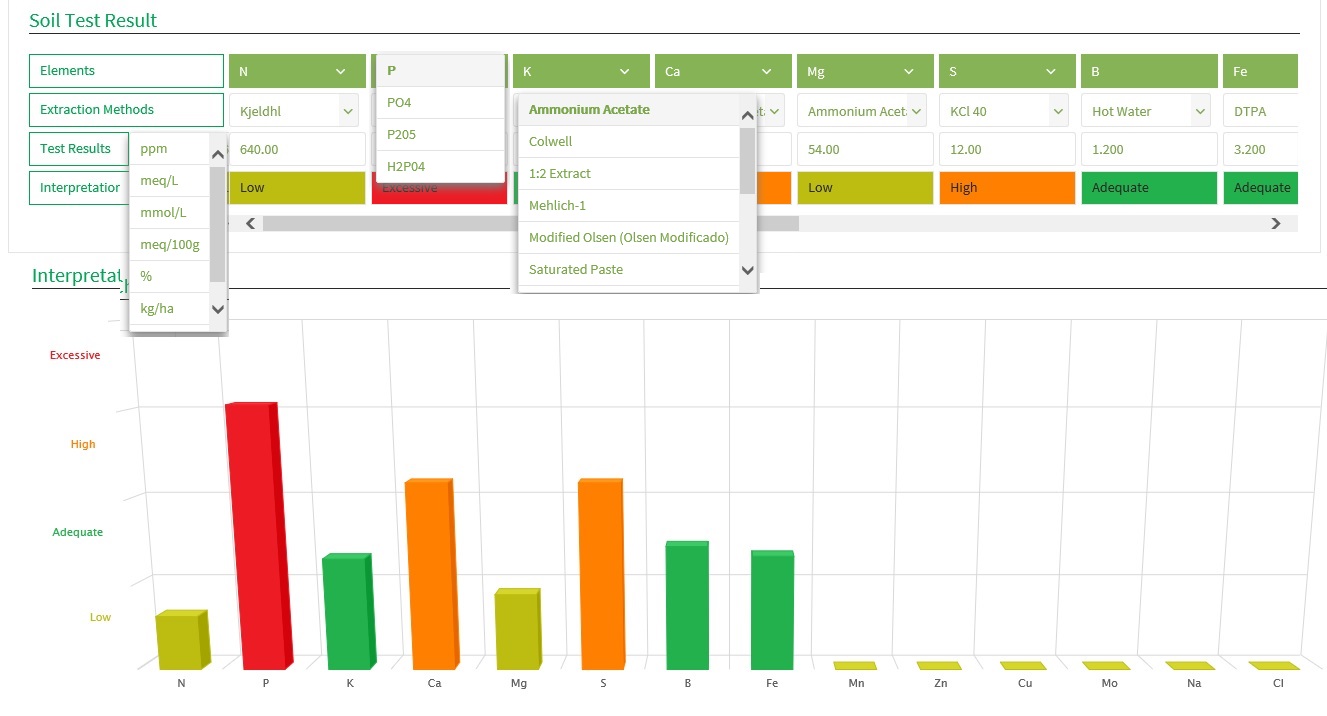Click the horizontal scrollbar thumb of the table
The height and width of the screenshot is (716, 1327).
click(x=530, y=224)
